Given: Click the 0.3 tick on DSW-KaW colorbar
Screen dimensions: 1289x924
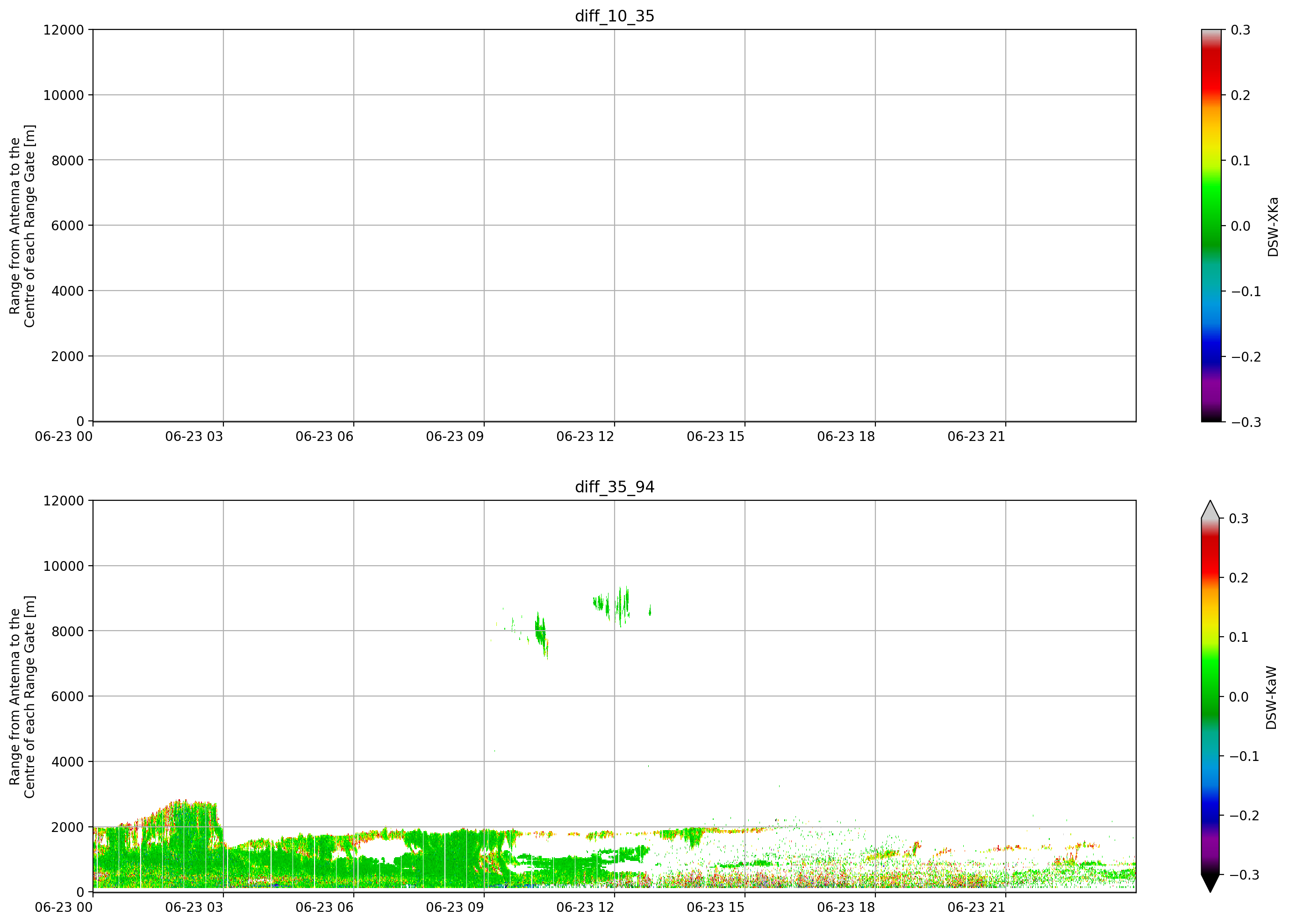Looking at the screenshot, I should pos(1239,519).
